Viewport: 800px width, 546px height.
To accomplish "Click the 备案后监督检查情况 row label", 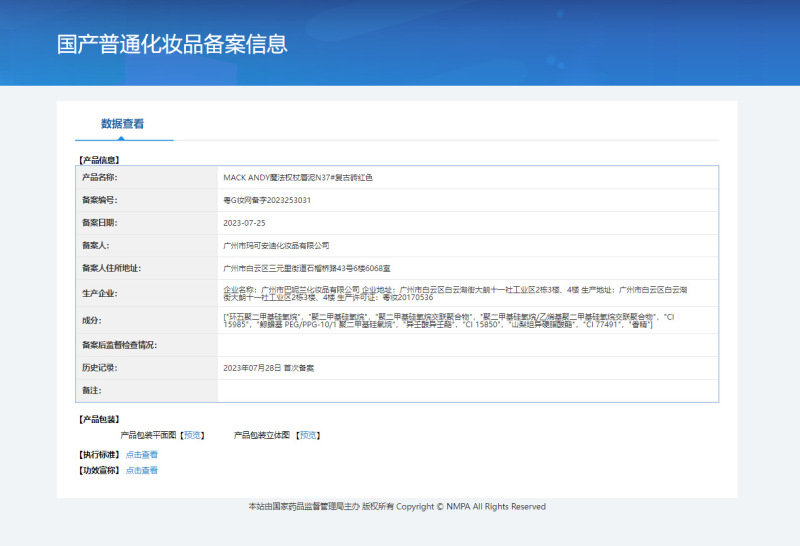I will click(119, 345).
